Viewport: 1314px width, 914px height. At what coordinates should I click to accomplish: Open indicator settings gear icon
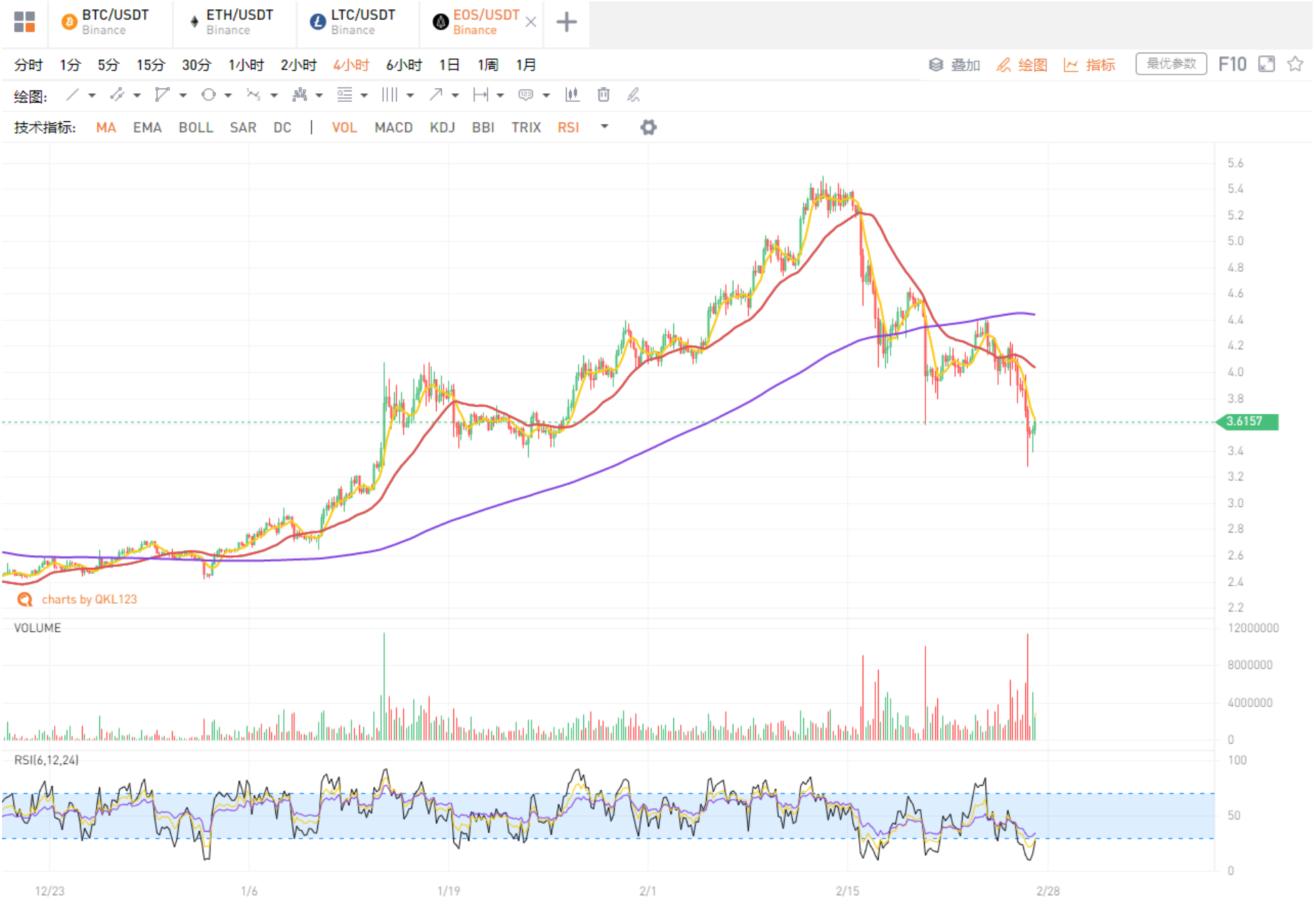pyautogui.click(x=648, y=127)
